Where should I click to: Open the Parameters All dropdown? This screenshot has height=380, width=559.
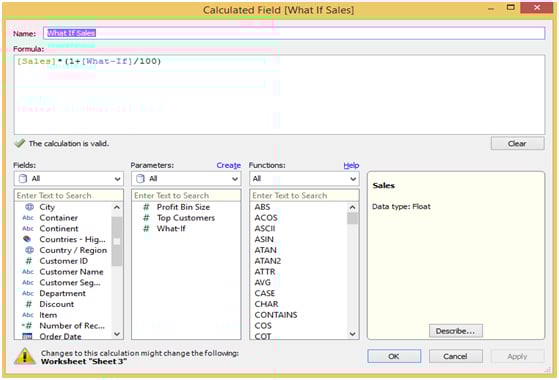[x=186, y=179]
